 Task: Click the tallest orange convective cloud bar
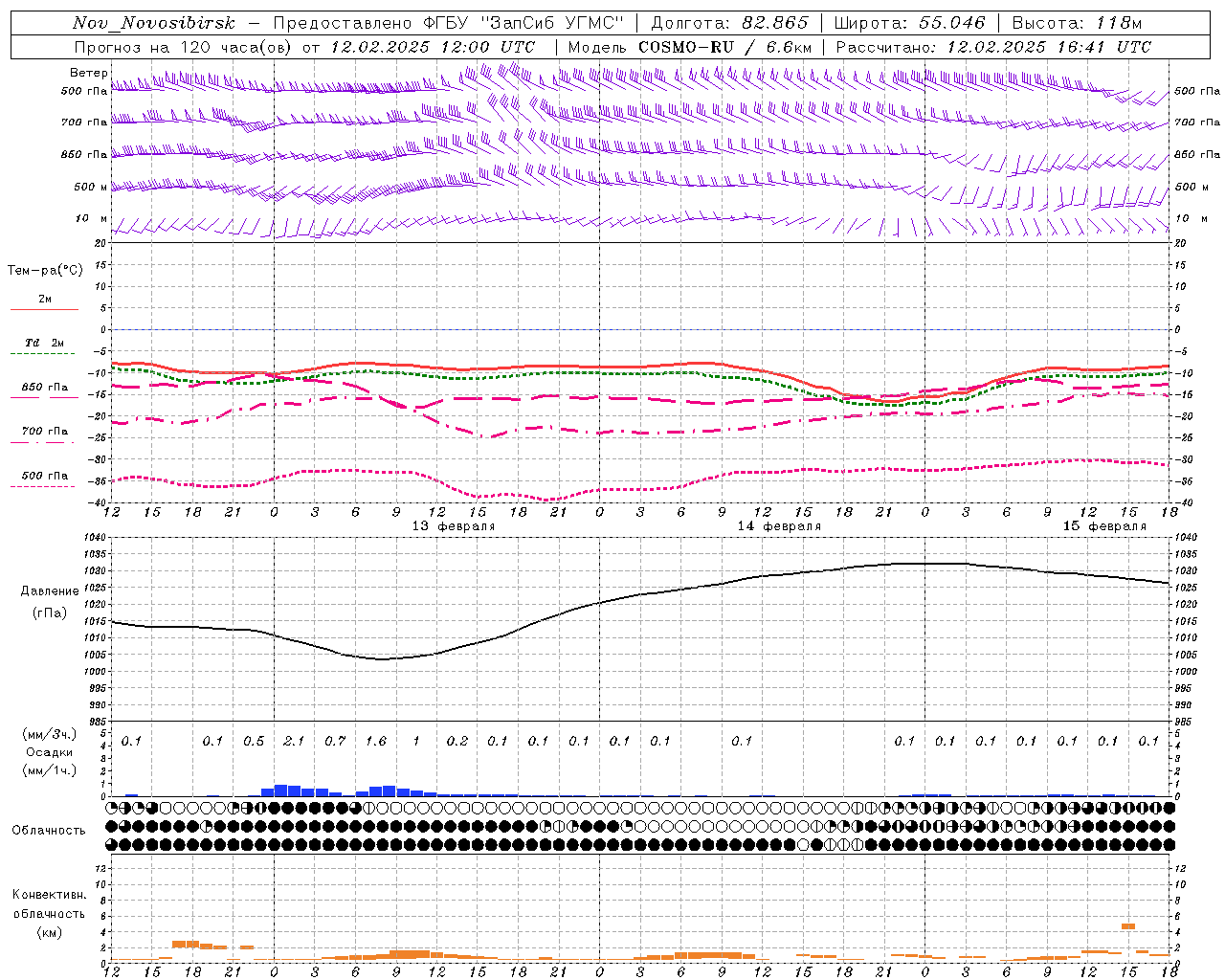click(1128, 926)
